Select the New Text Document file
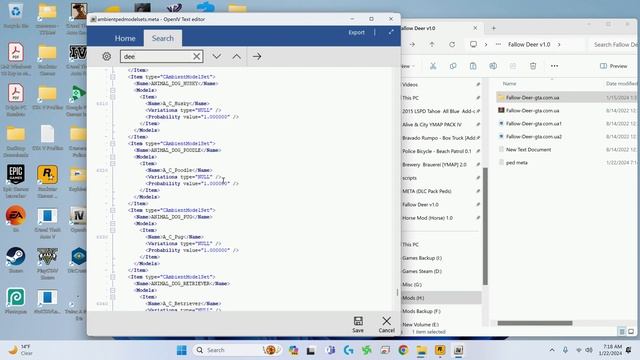 click(529, 149)
